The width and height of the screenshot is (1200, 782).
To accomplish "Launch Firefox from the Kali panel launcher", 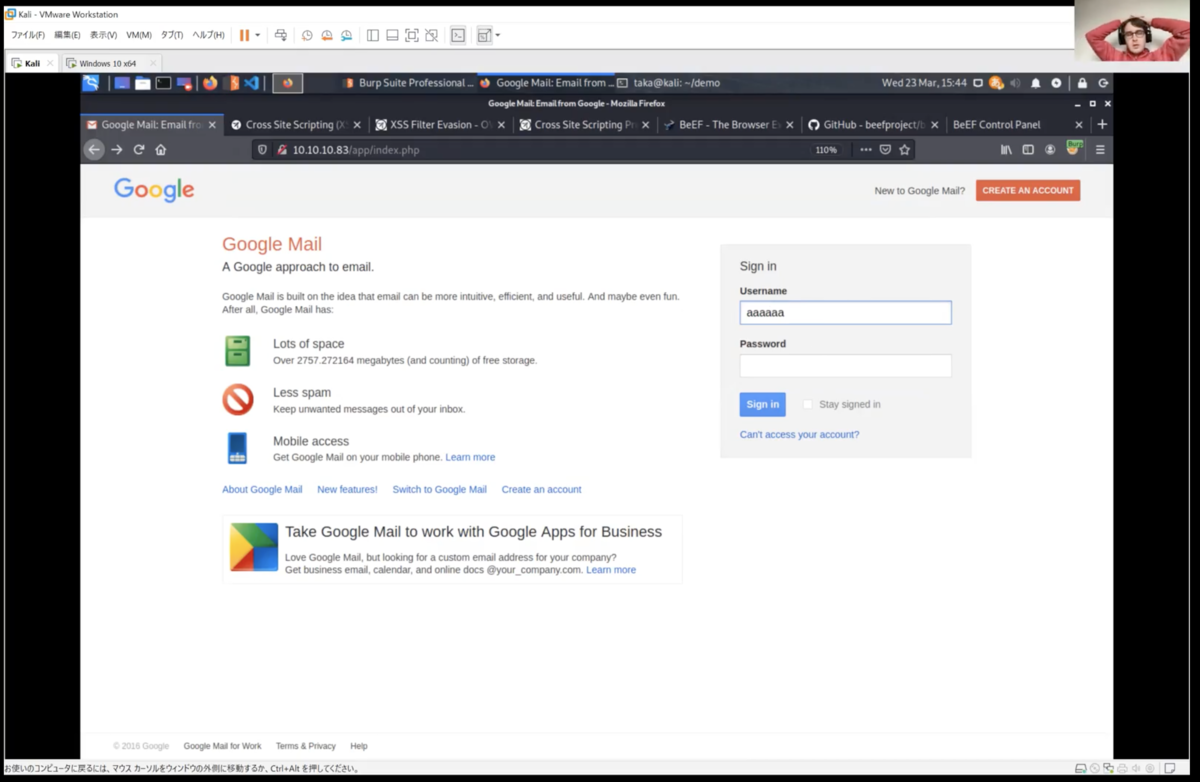I will tap(210, 83).
